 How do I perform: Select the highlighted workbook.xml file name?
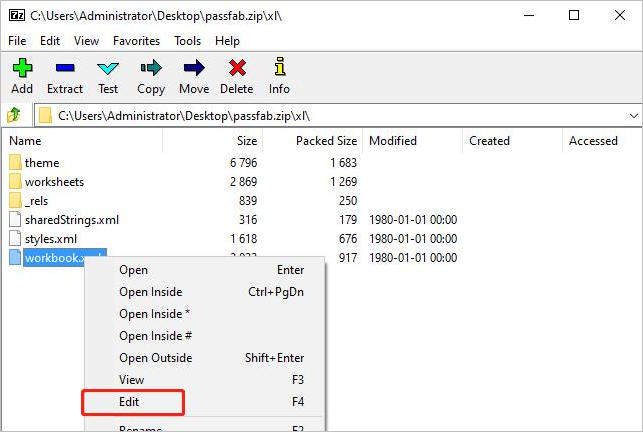[x=65, y=258]
